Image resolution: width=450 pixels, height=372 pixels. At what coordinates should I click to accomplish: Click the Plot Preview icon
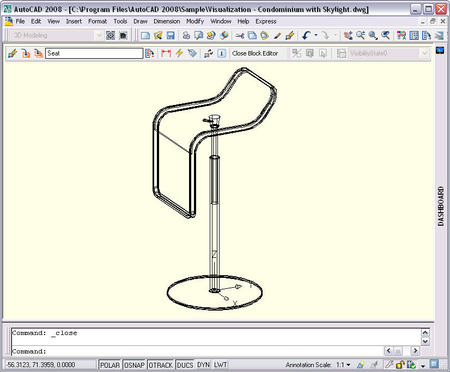(x=199, y=35)
